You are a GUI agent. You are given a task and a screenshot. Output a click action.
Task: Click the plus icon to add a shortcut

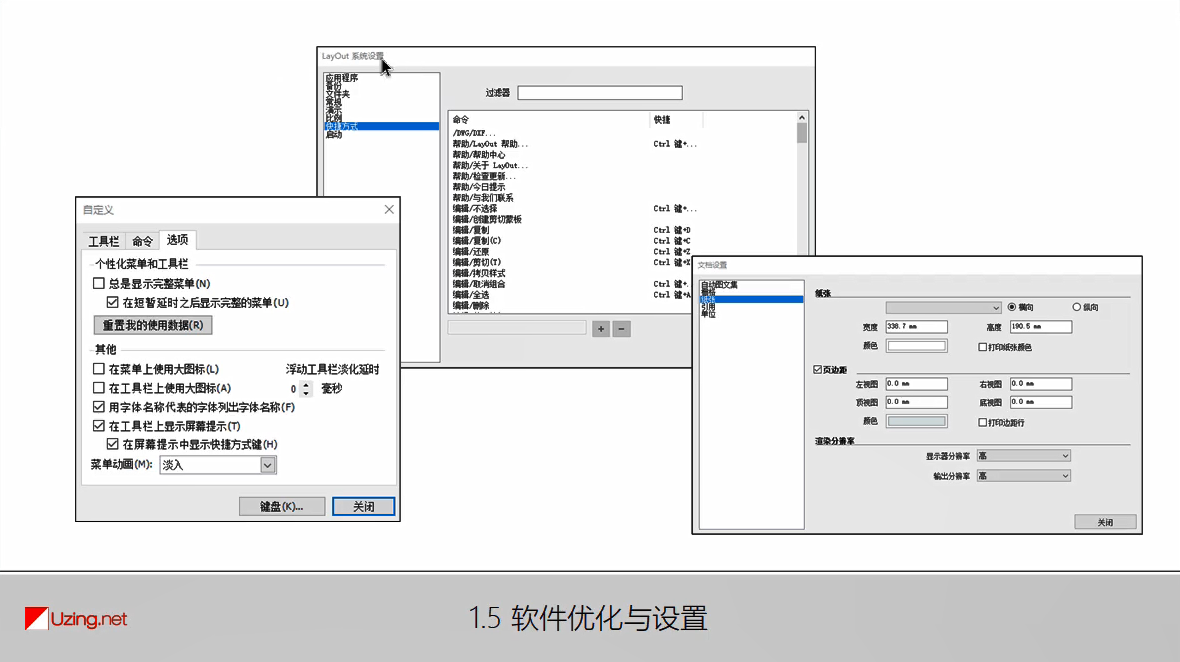[601, 328]
